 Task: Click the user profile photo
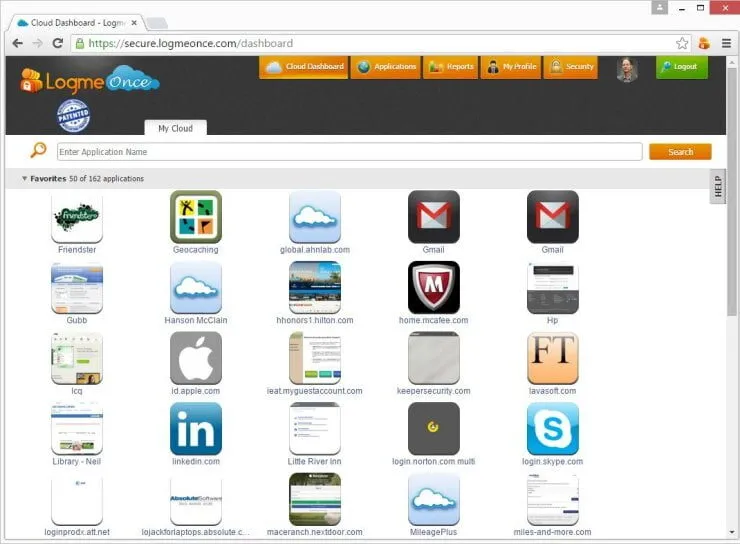[627, 70]
